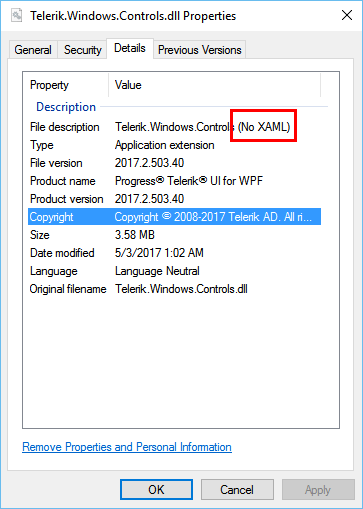This screenshot has width=363, height=509.
Task: Select the File version row
Action: (x=174, y=163)
